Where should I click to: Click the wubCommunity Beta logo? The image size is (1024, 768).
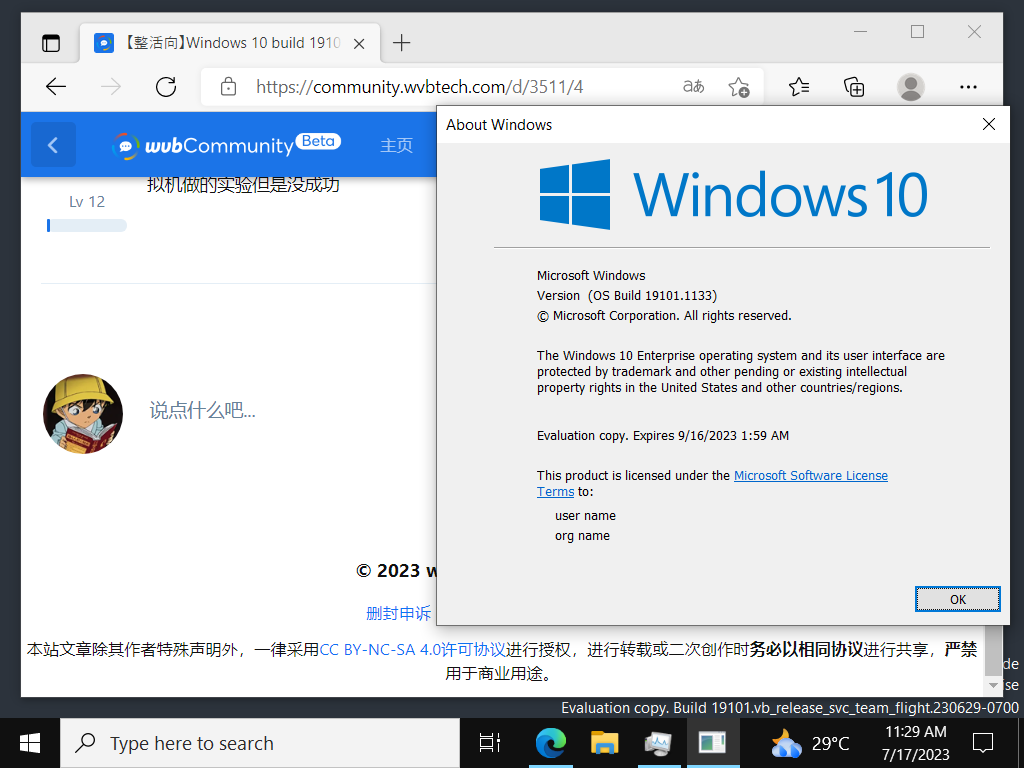pyautogui.click(x=226, y=144)
